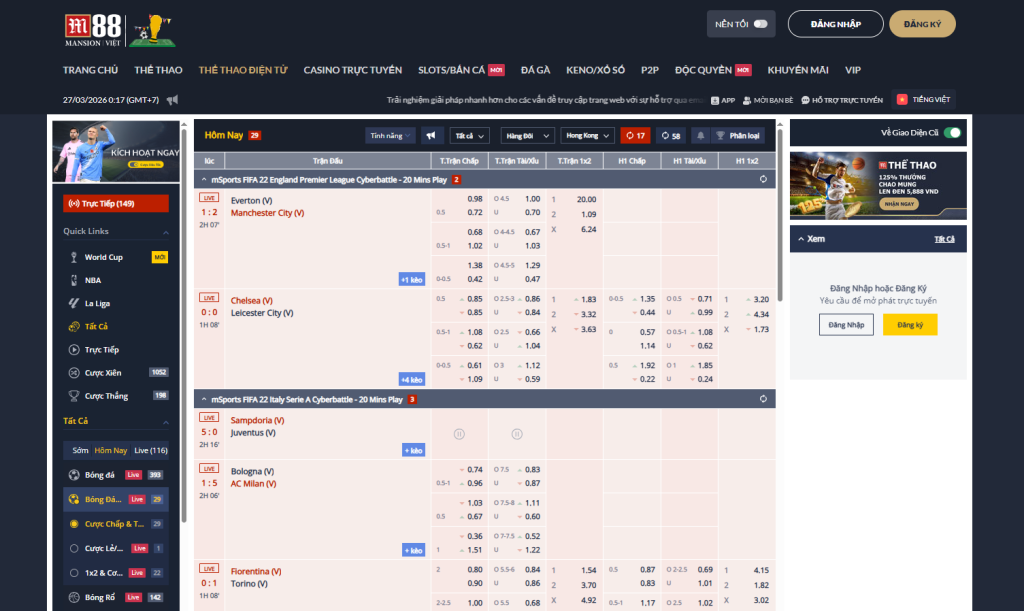Screen dimensions: 1024x611
Task: Click +1 kèo for Everton match
Action: pos(412,279)
